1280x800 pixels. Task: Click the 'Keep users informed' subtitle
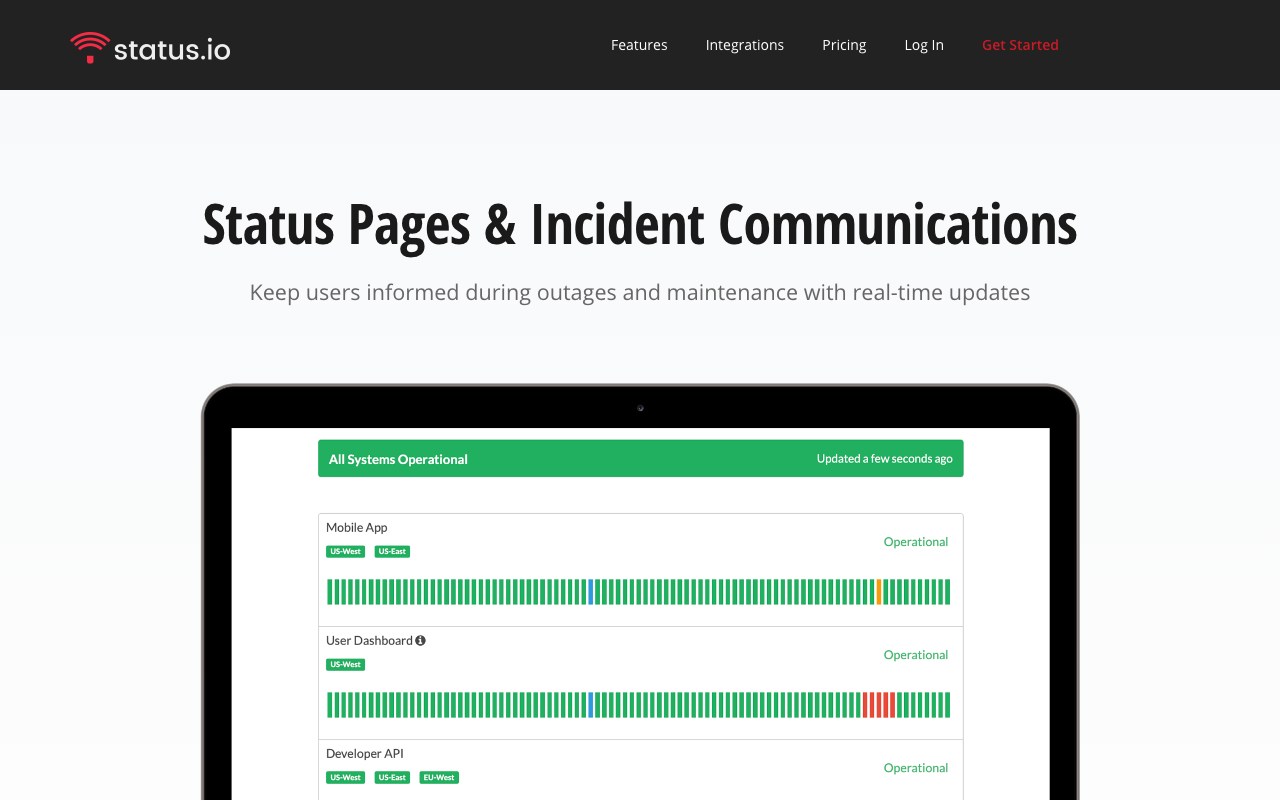640,293
